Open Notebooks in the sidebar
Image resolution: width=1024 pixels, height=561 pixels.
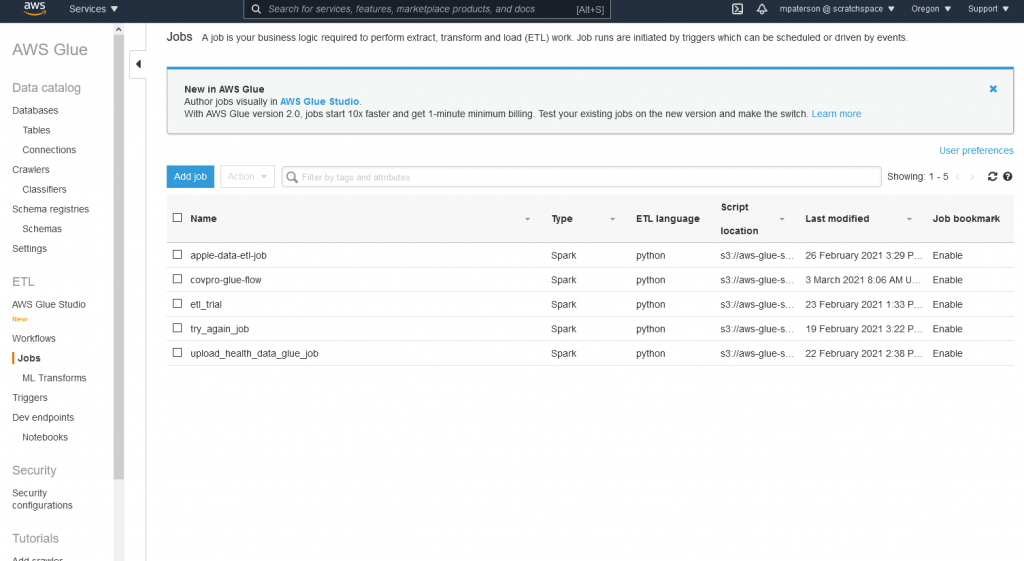[x=45, y=437]
